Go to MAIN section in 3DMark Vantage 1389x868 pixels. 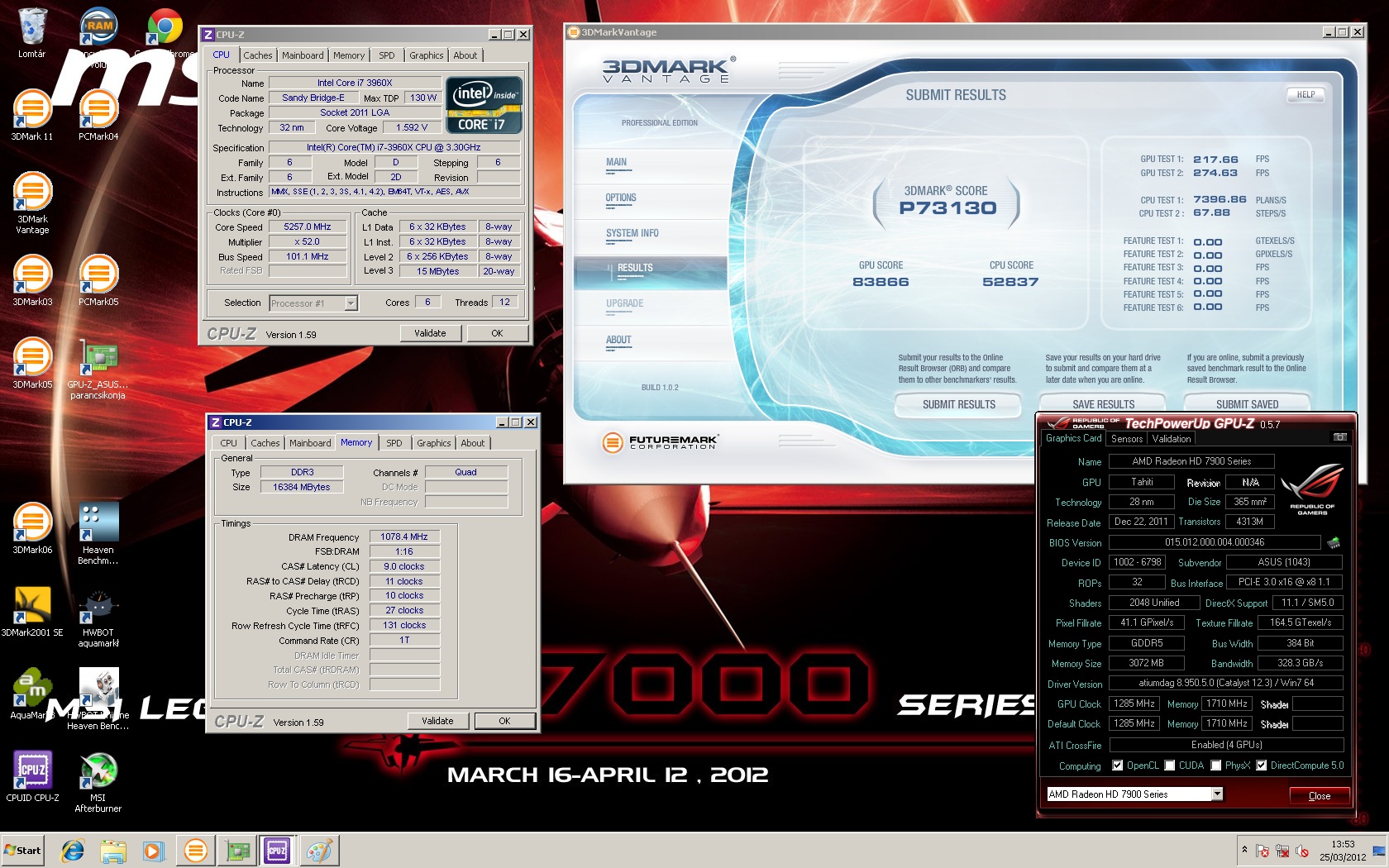coord(616,162)
